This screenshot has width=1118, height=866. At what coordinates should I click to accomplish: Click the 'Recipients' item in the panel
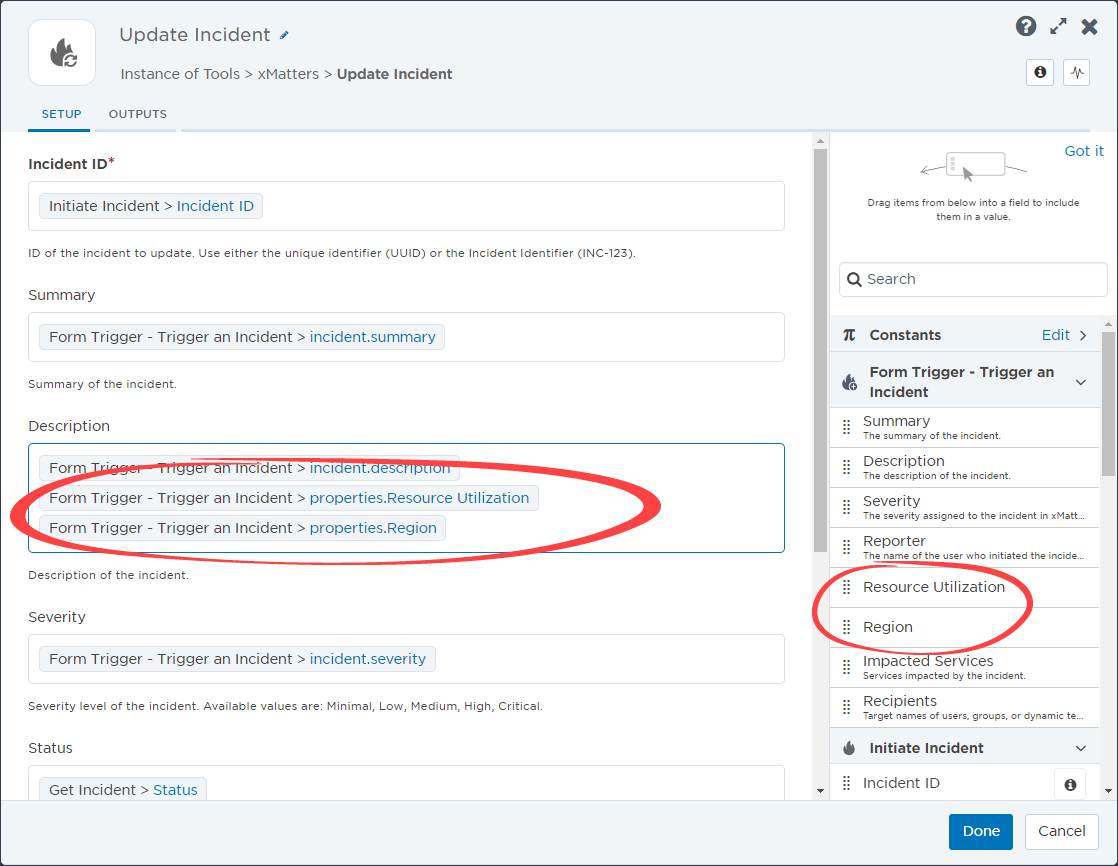pos(965,707)
